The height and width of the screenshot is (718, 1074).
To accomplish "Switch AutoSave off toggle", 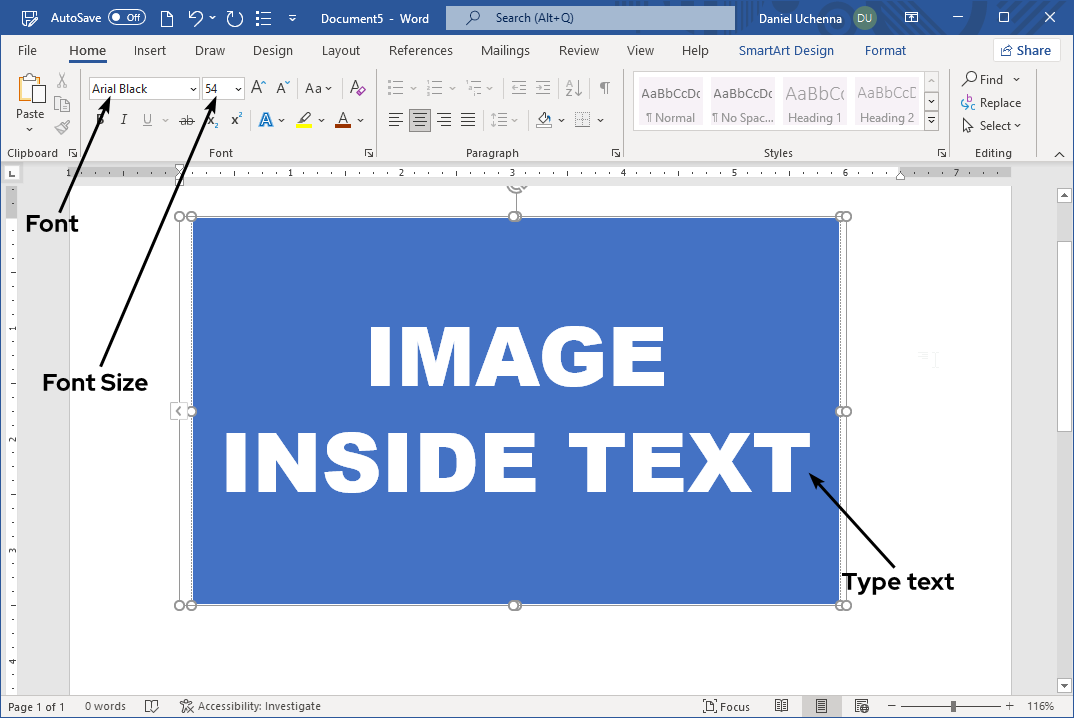I will (126, 17).
